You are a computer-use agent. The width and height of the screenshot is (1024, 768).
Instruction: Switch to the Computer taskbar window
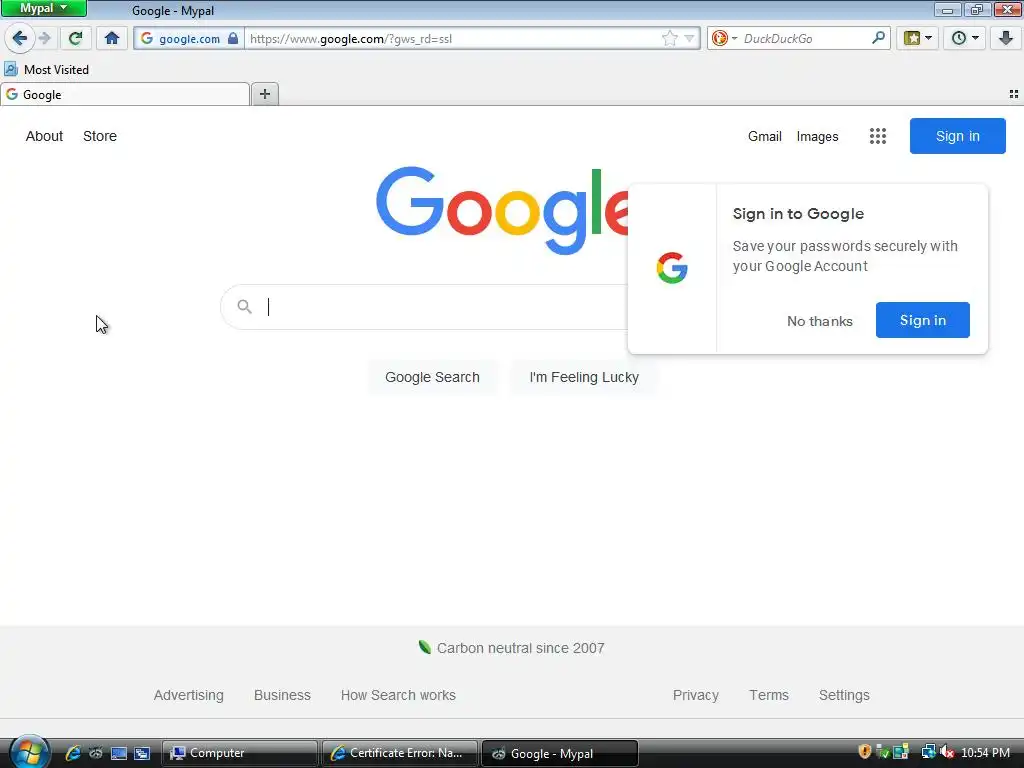[x=239, y=754]
